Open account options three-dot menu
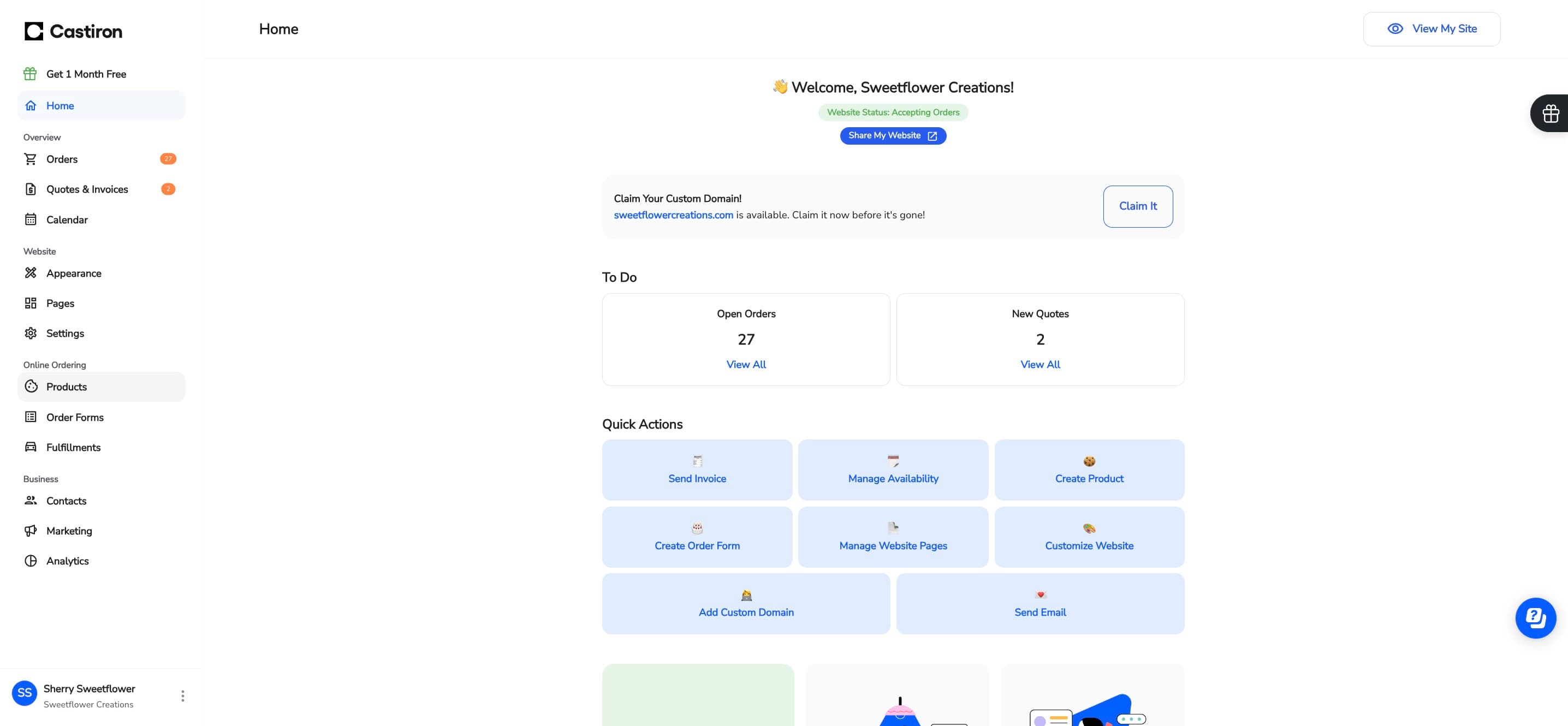Screen dimensions: 1568x726 tap(182, 695)
